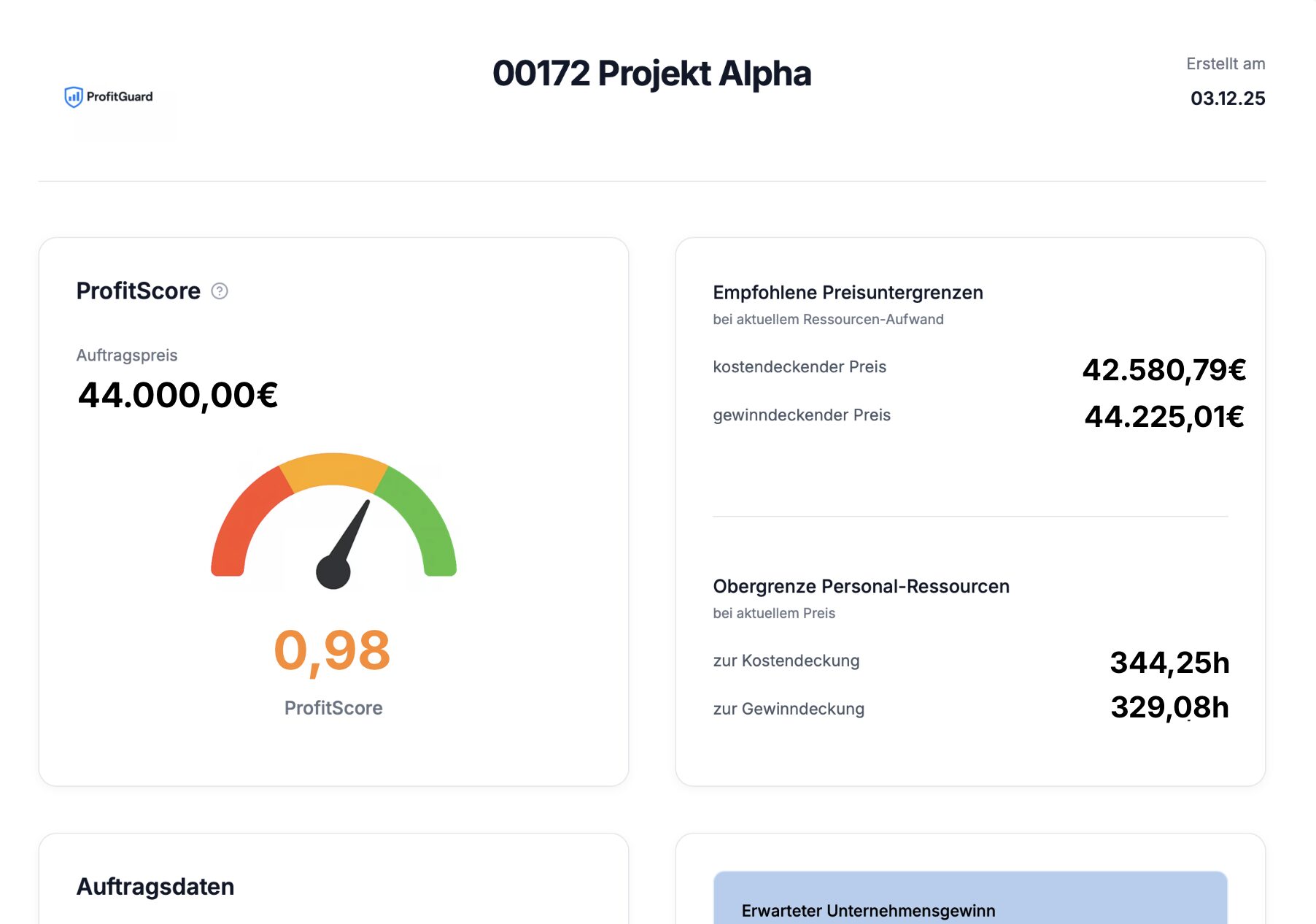Select the gewinndeckender Preis amount 44.225,01€
This screenshot has height=924, width=1316.
(x=1164, y=417)
